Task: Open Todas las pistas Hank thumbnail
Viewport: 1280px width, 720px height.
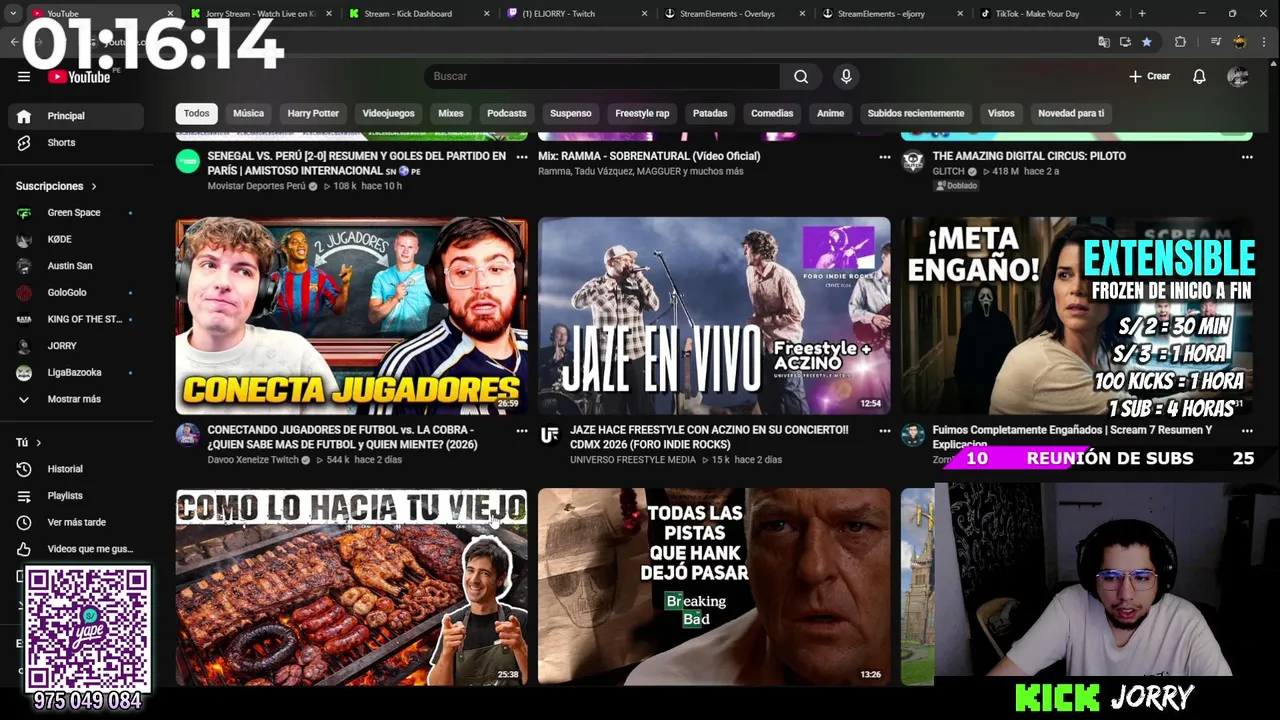Action: click(x=714, y=587)
